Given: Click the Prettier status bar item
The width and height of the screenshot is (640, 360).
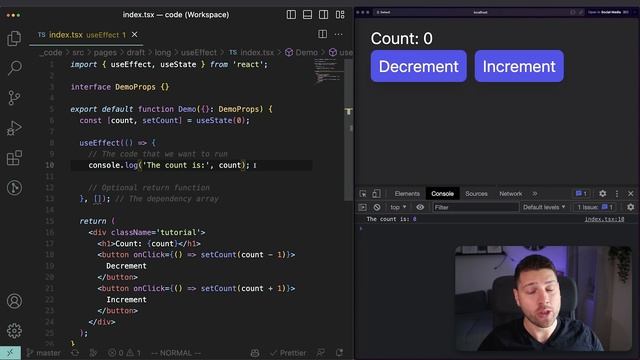Looking at the screenshot, I should 288,353.
